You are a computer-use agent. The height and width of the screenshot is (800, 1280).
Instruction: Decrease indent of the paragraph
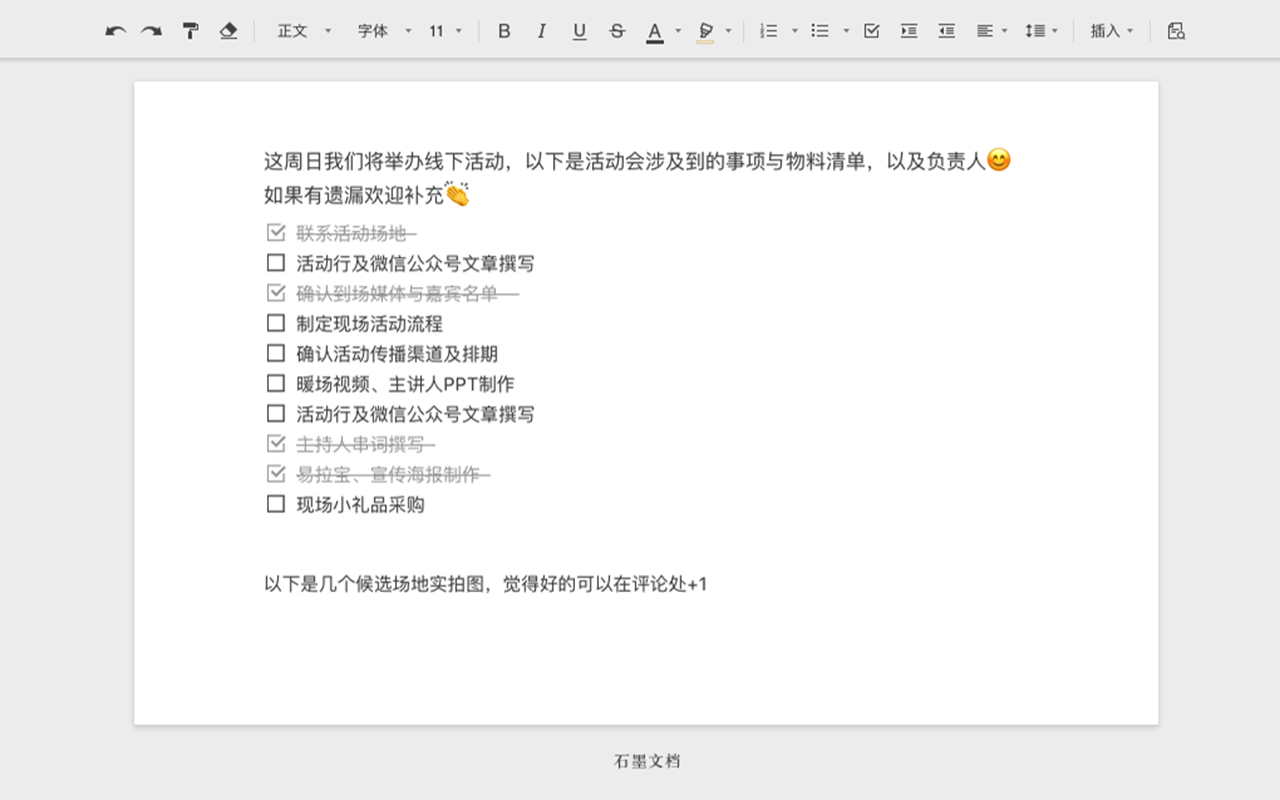tap(946, 31)
